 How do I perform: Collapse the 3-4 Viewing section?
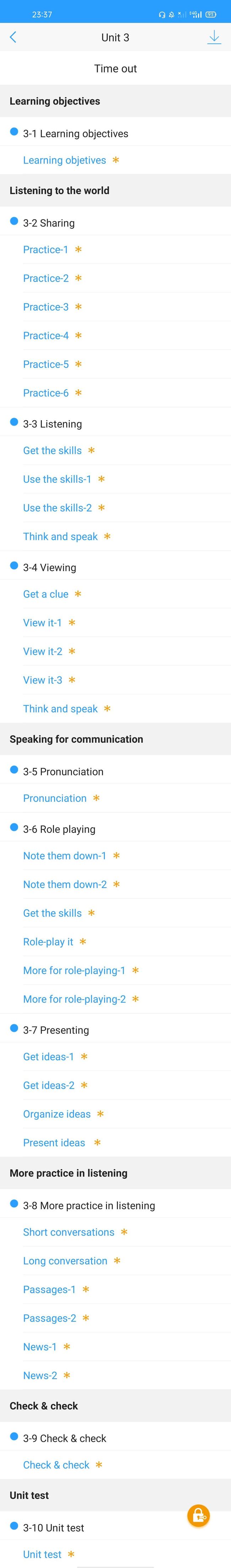coord(116,567)
